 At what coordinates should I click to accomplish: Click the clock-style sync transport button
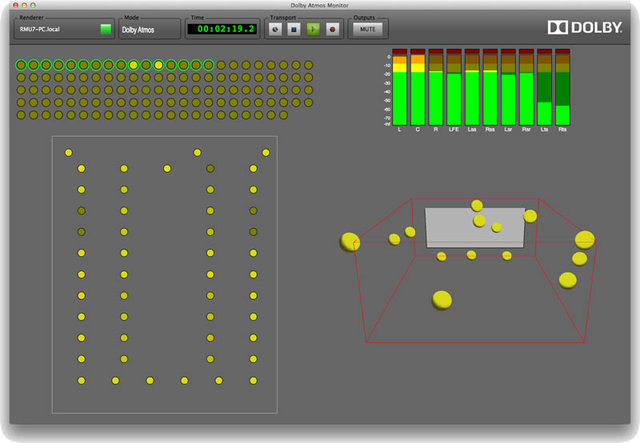point(276,29)
